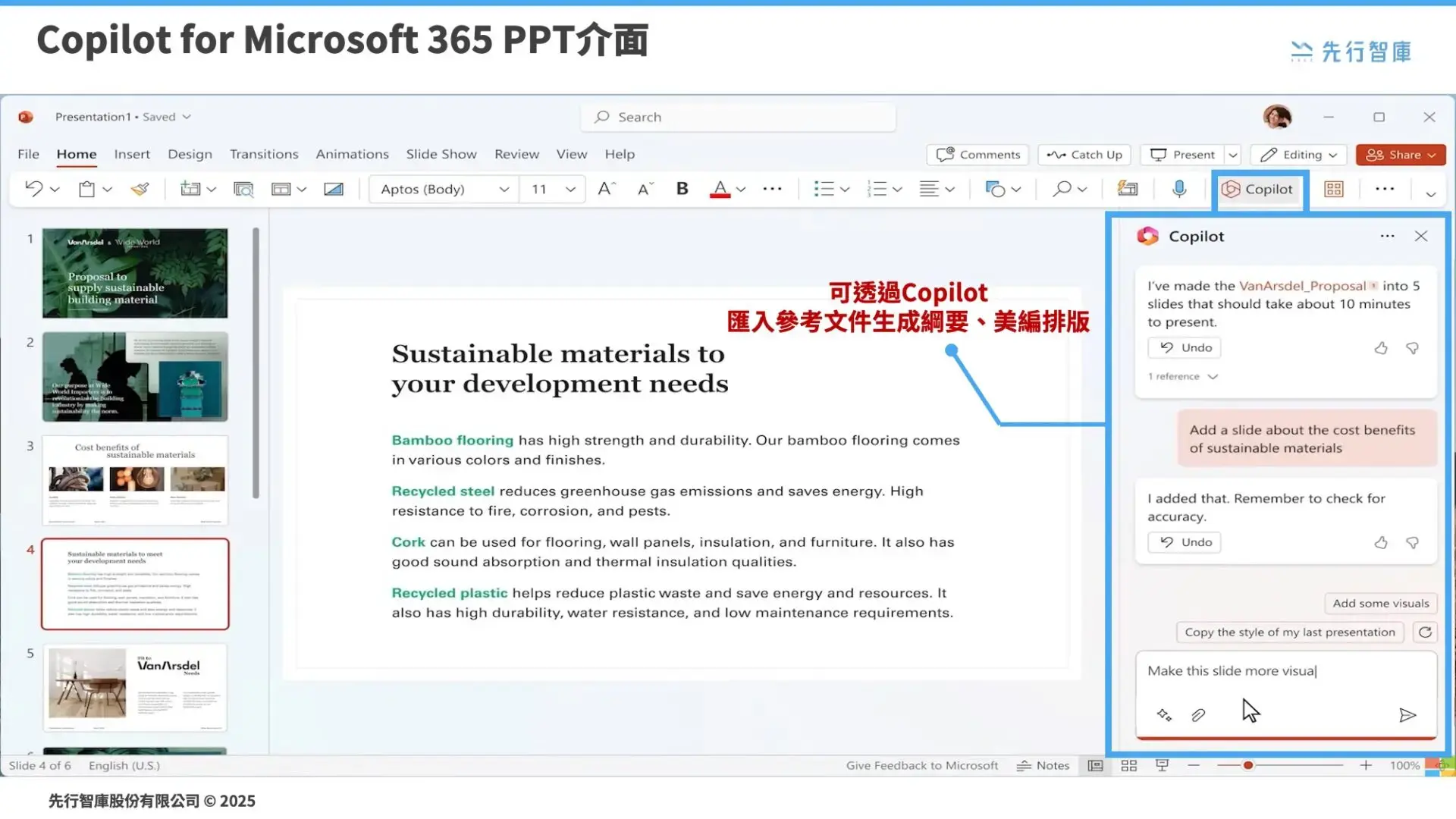This screenshot has width=1456, height=819.
Task: Click the Search box in title bar
Action: pyautogui.click(x=739, y=117)
